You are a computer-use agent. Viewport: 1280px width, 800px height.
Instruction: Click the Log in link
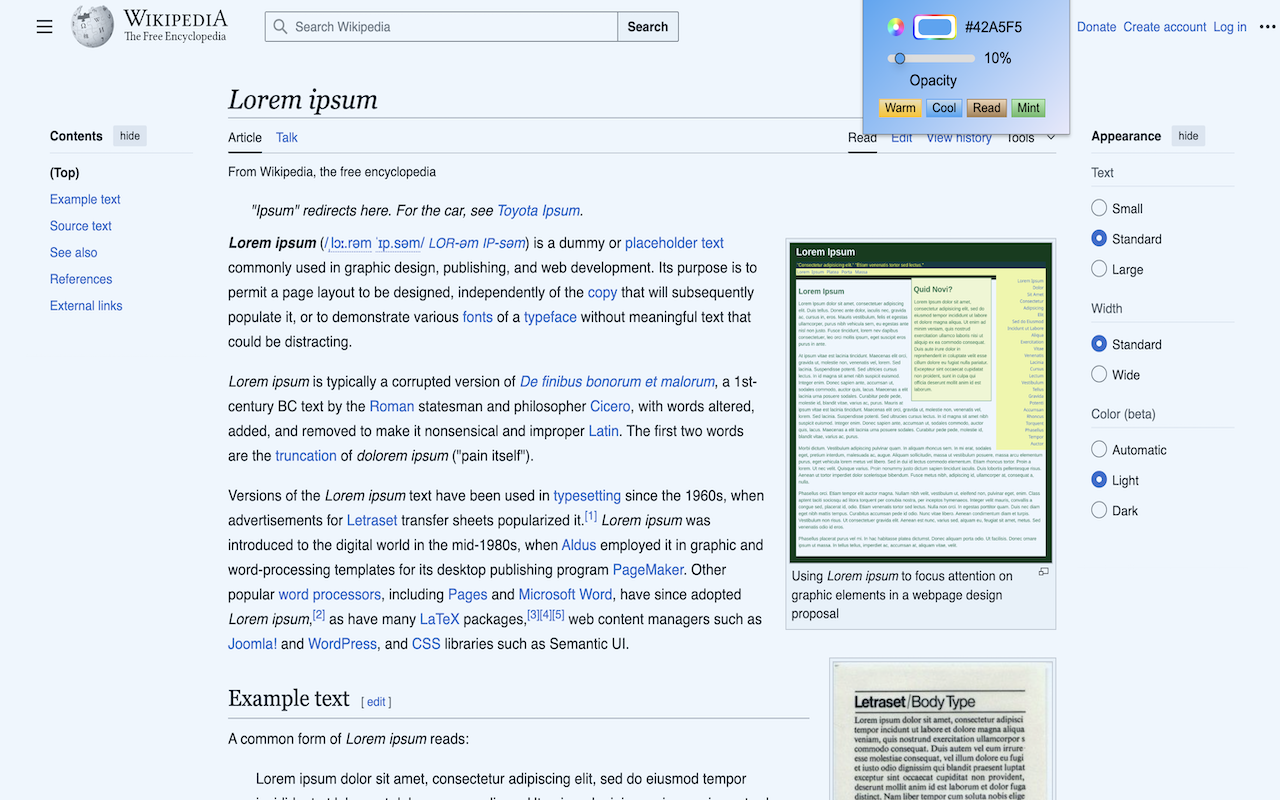coord(1230,27)
